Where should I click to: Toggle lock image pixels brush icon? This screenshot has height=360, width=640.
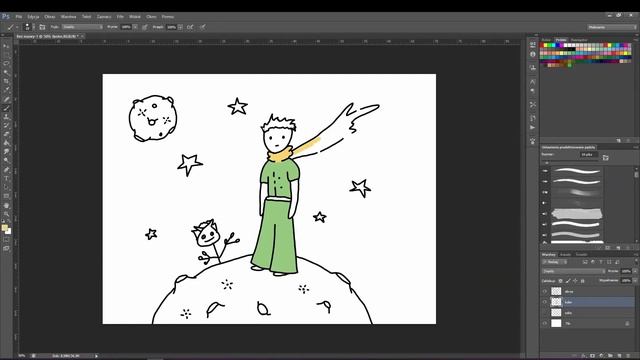(568, 281)
